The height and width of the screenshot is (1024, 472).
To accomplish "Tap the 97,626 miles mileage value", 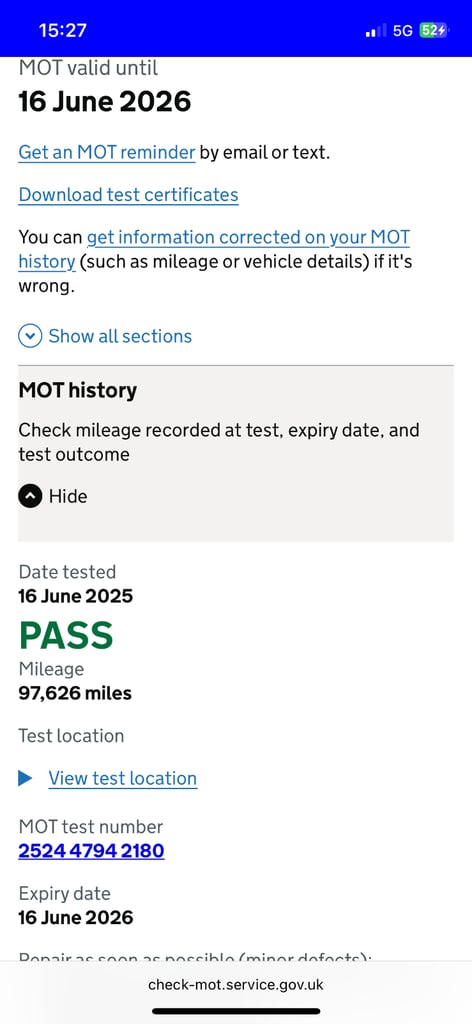I will tap(75, 693).
